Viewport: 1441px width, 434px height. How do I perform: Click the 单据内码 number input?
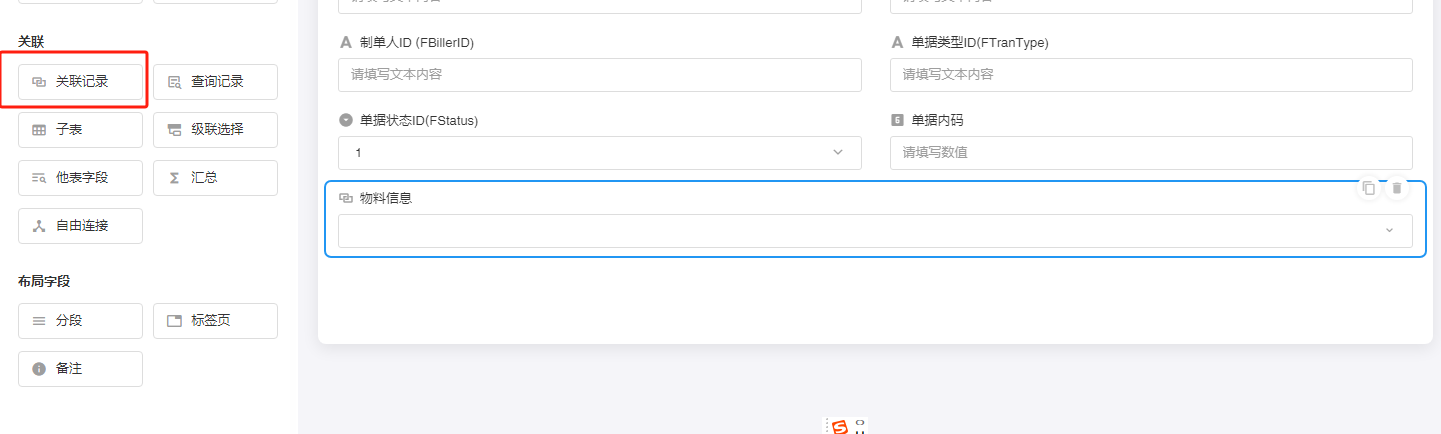1151,153
